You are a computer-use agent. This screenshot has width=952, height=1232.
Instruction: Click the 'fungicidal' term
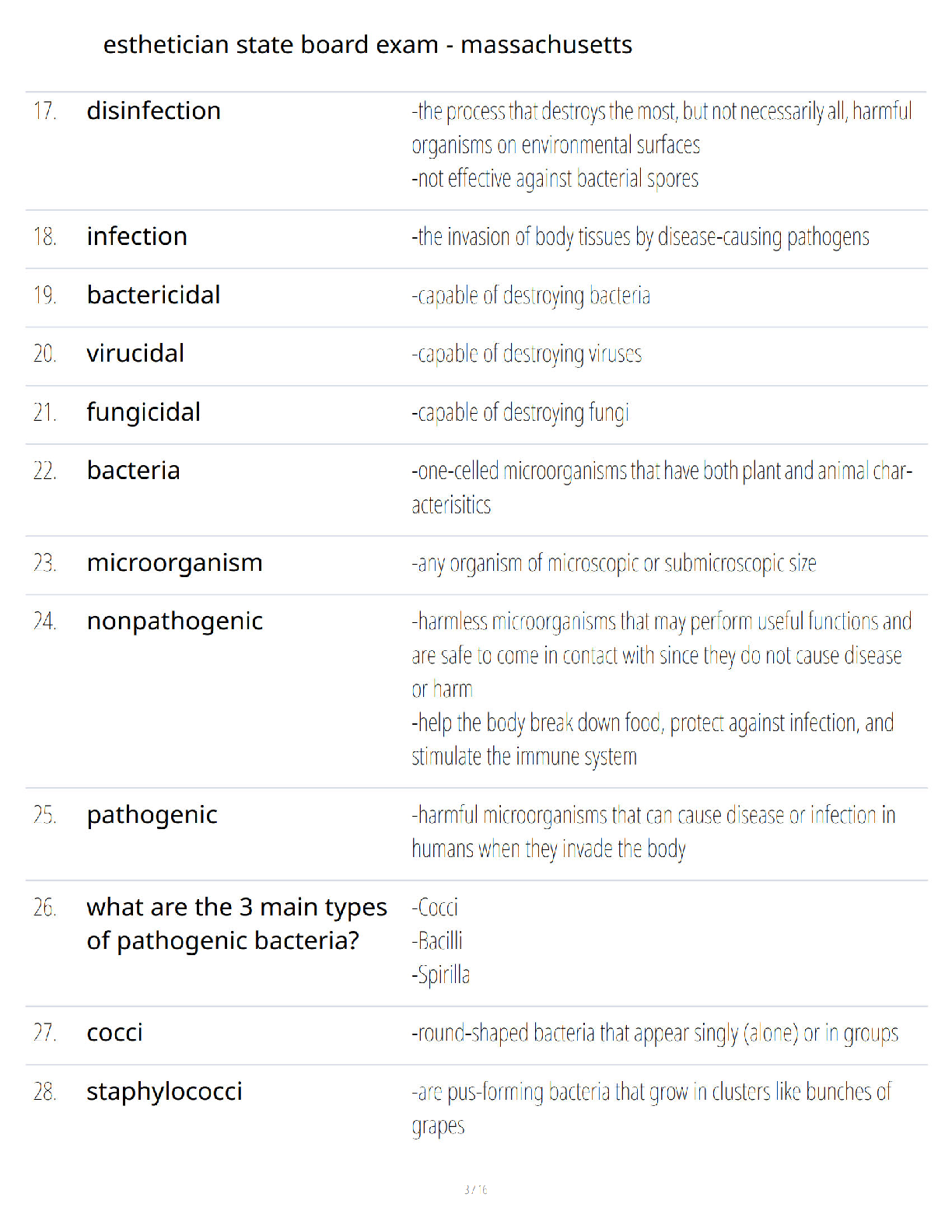coord(143,412)
